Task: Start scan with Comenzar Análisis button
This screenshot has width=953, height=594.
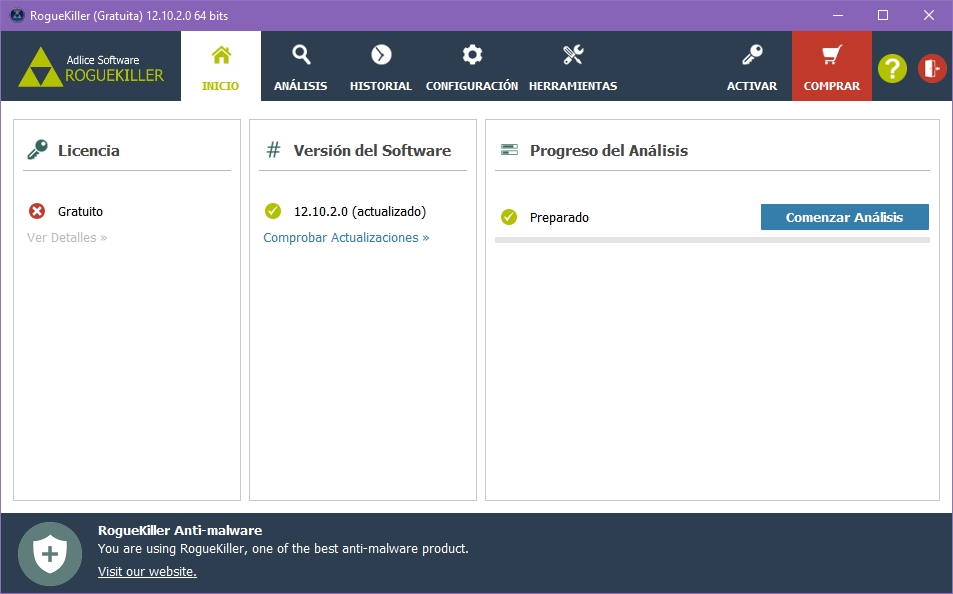Action: [844, 217]
